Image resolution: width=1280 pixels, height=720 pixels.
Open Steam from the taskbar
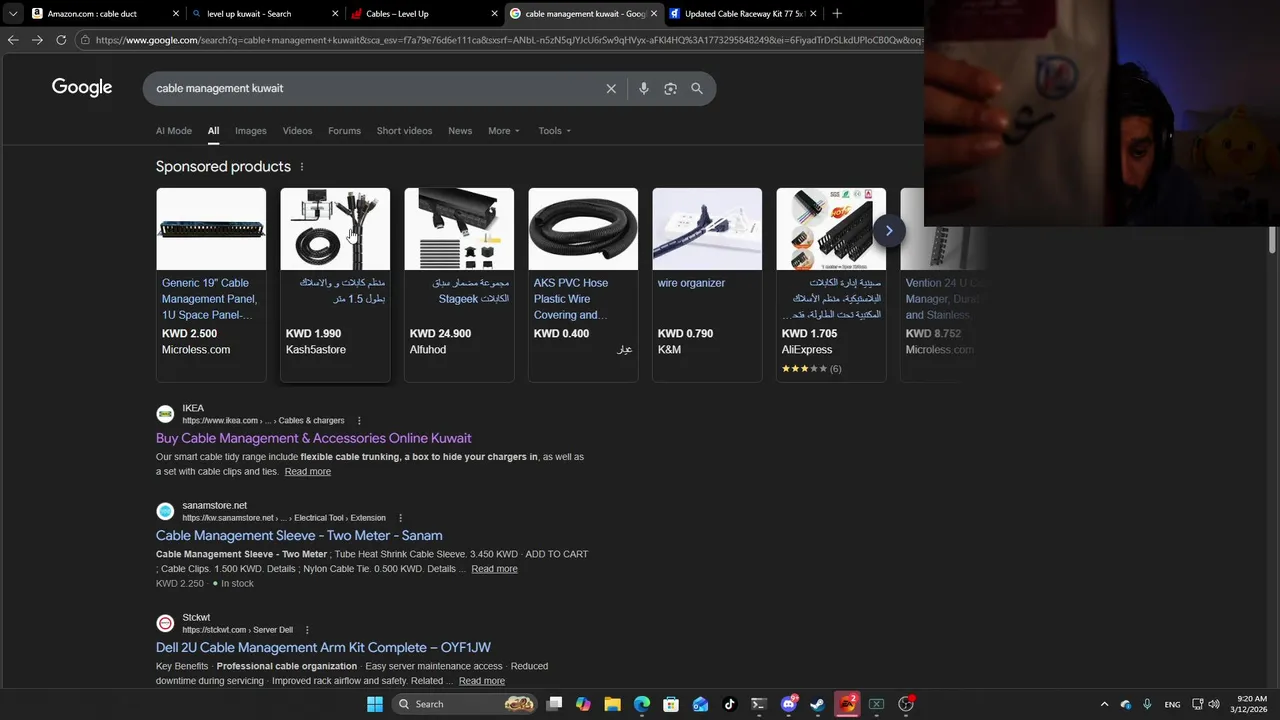pyautogui.click(x=817, y=704)
